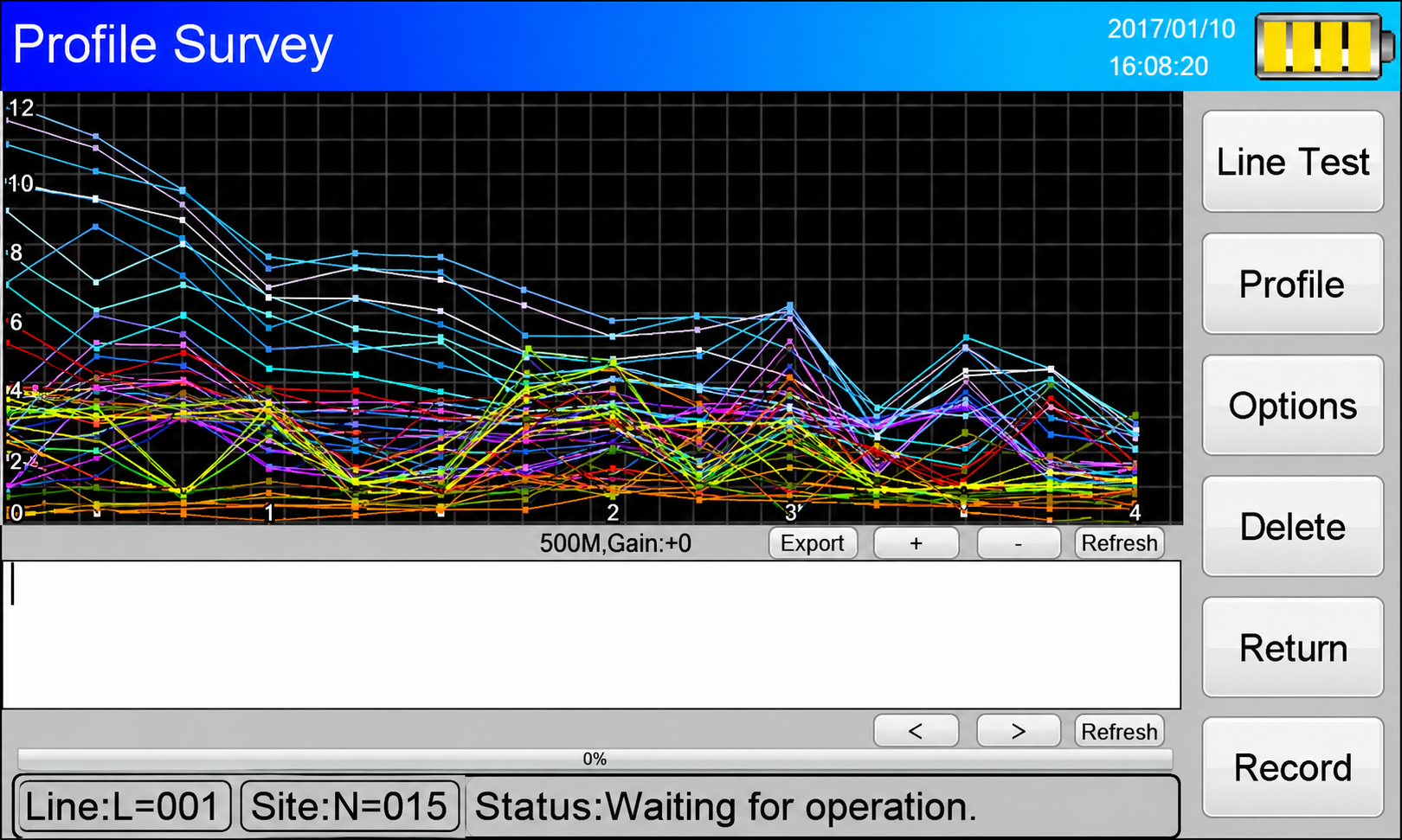Refresh the profile curve chart
The image size is (1402, 840).
(x=1119, y=543)
